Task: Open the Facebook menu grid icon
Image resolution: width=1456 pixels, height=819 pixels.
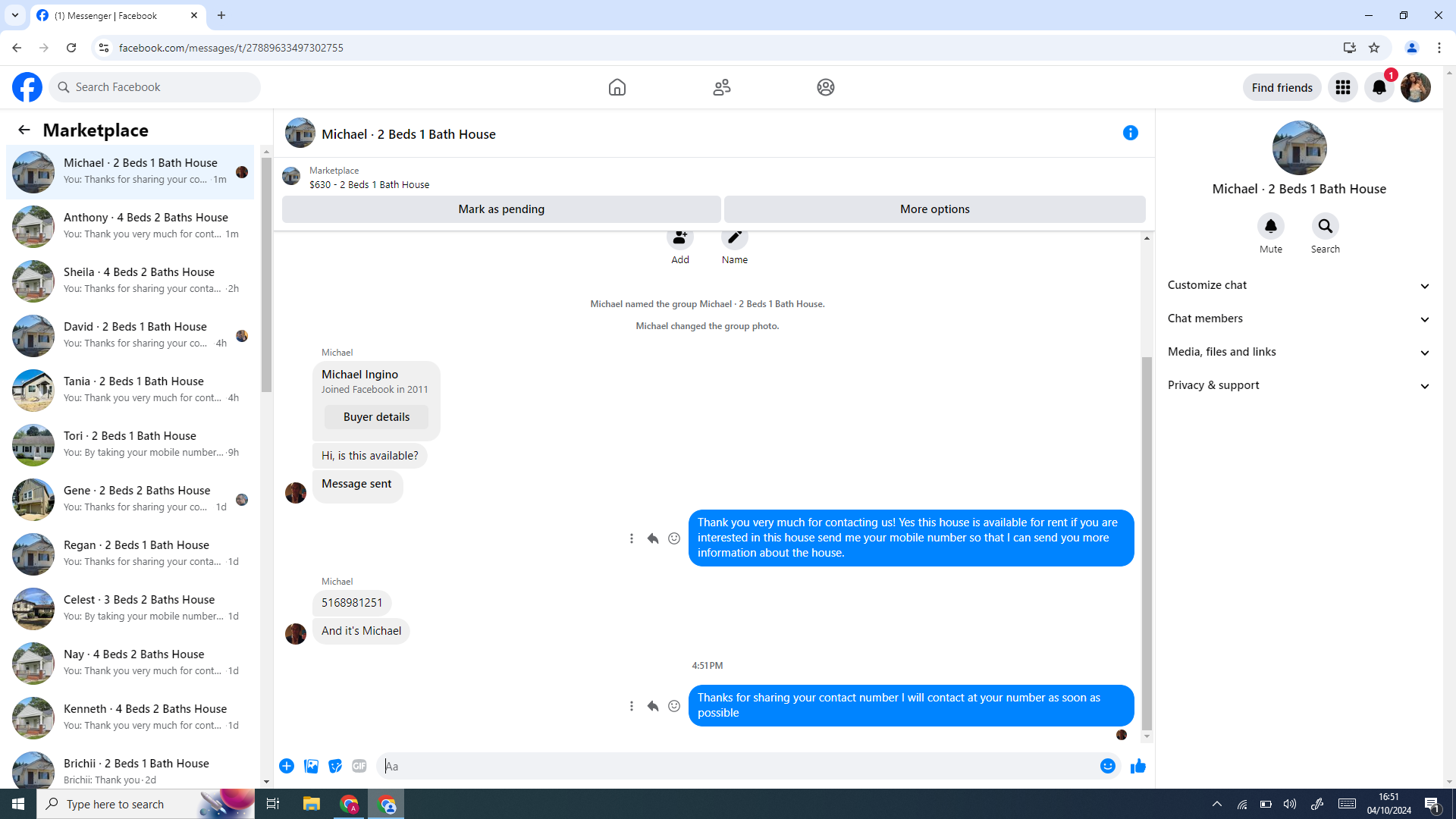Action: coord(1343,87)
